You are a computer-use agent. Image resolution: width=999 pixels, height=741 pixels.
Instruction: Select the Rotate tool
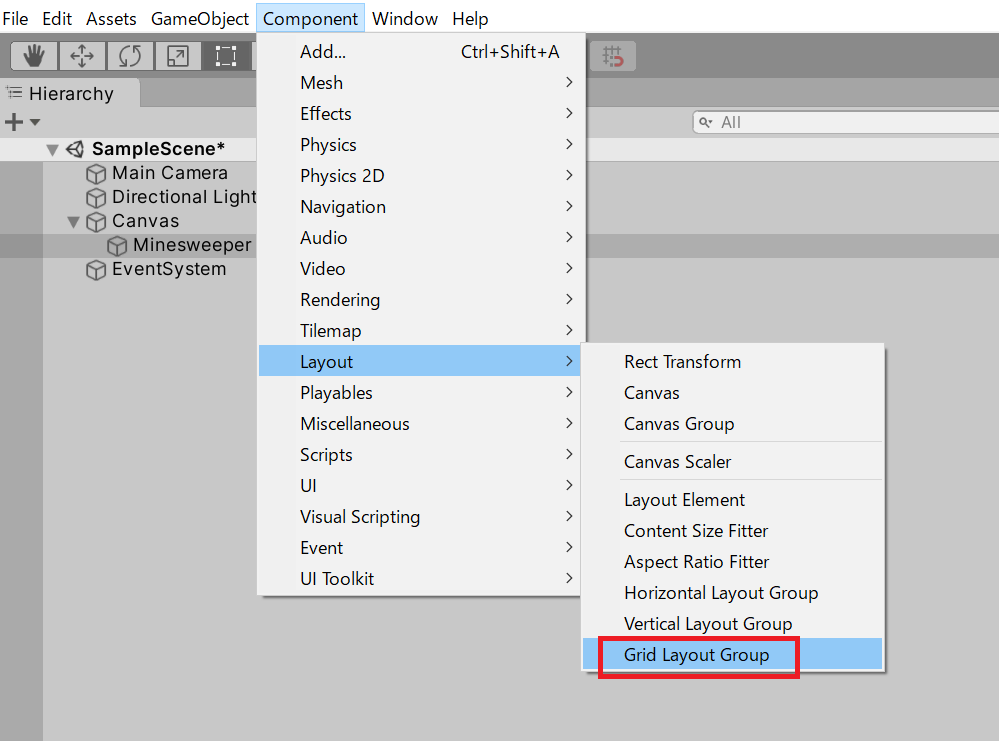tap(130, 56)
